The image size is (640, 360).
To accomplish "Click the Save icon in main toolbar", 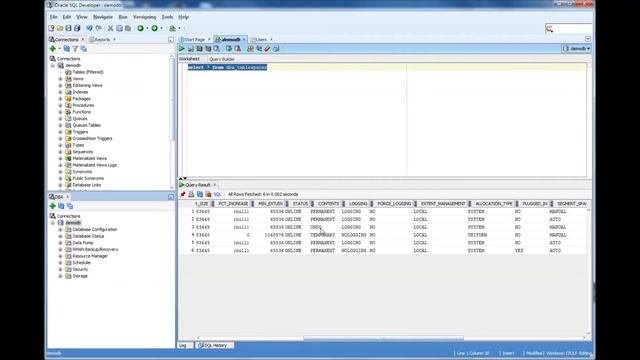I will pyautogui.click(x=69, y=28).
